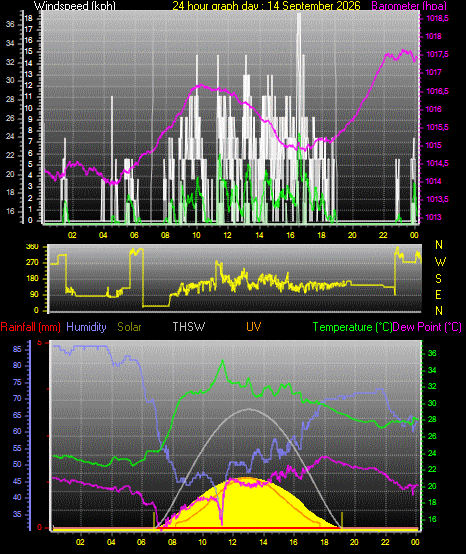
Task: Select the "Solar" legend label
Action: click(129, 327)
